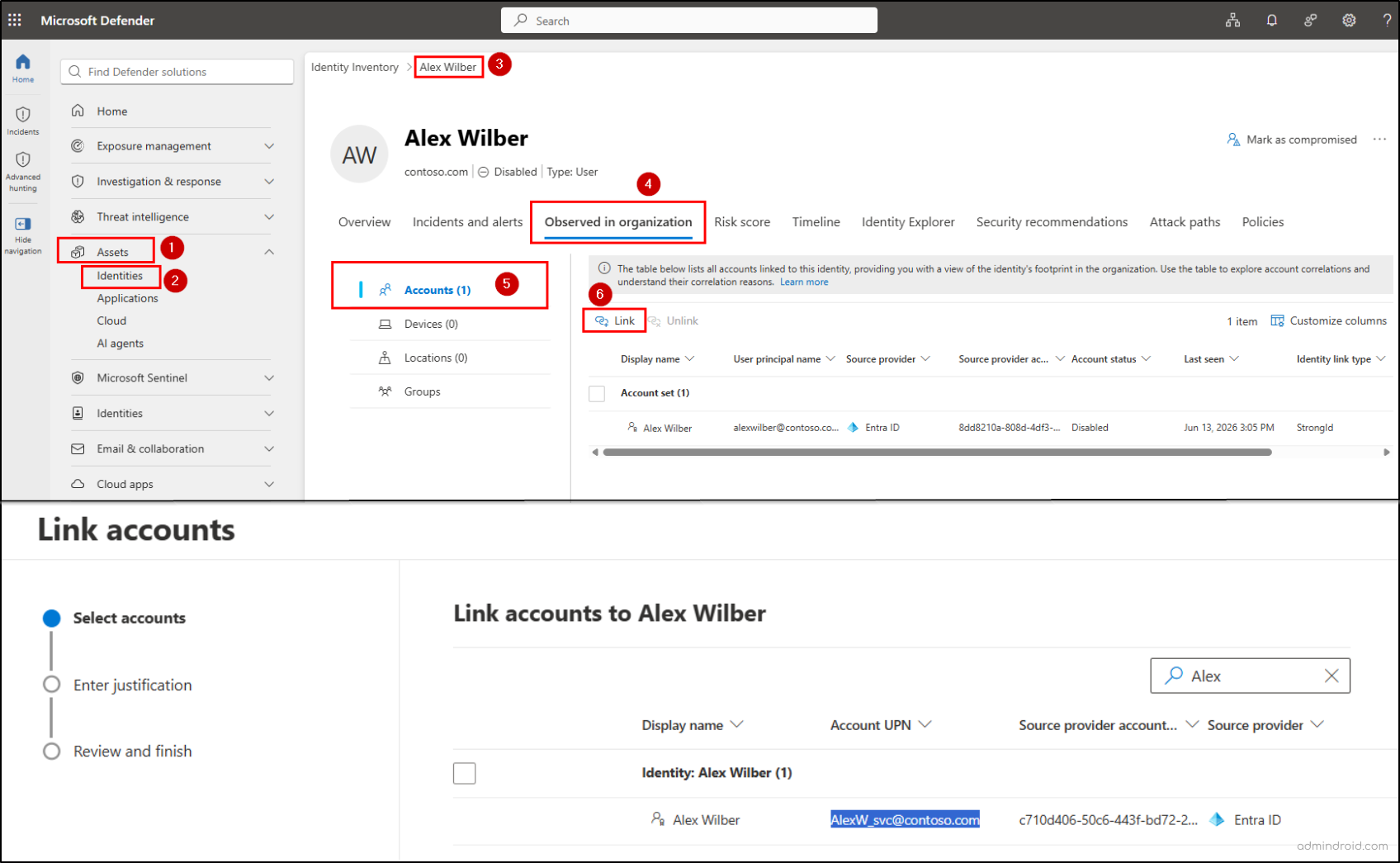Image resolution: width=1400 pixels, height=863 pixels.
Task: Expand the Threat intelligence chevron
Action: click(269, 217)
